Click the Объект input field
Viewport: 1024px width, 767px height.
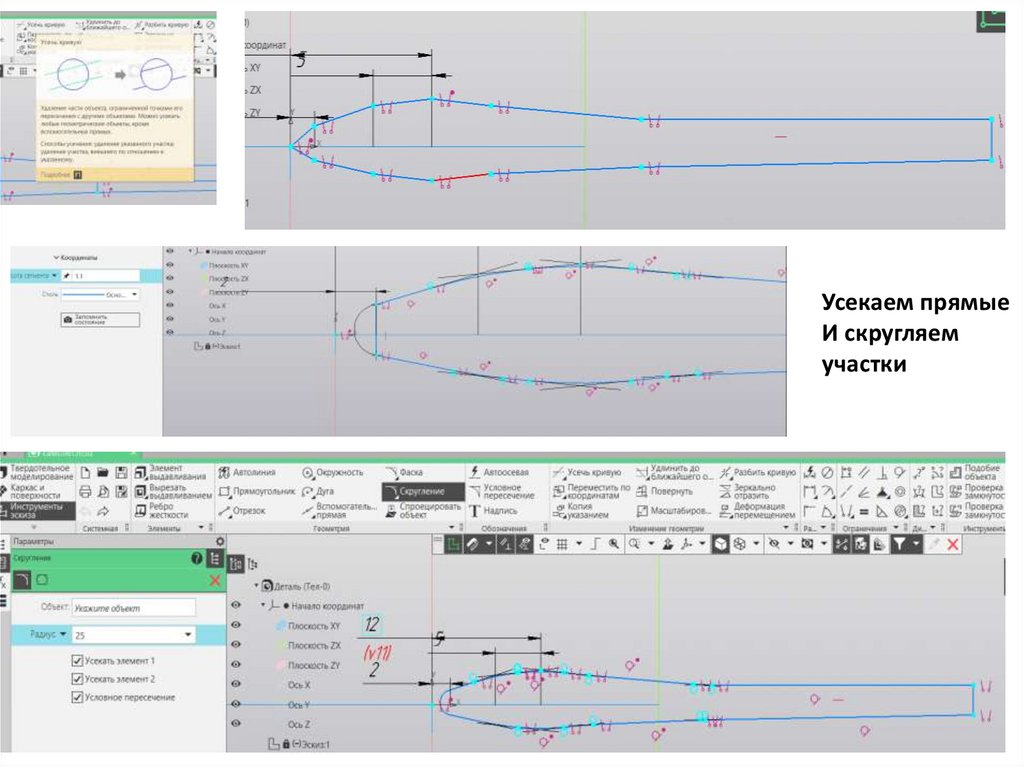tap(133, 608)
